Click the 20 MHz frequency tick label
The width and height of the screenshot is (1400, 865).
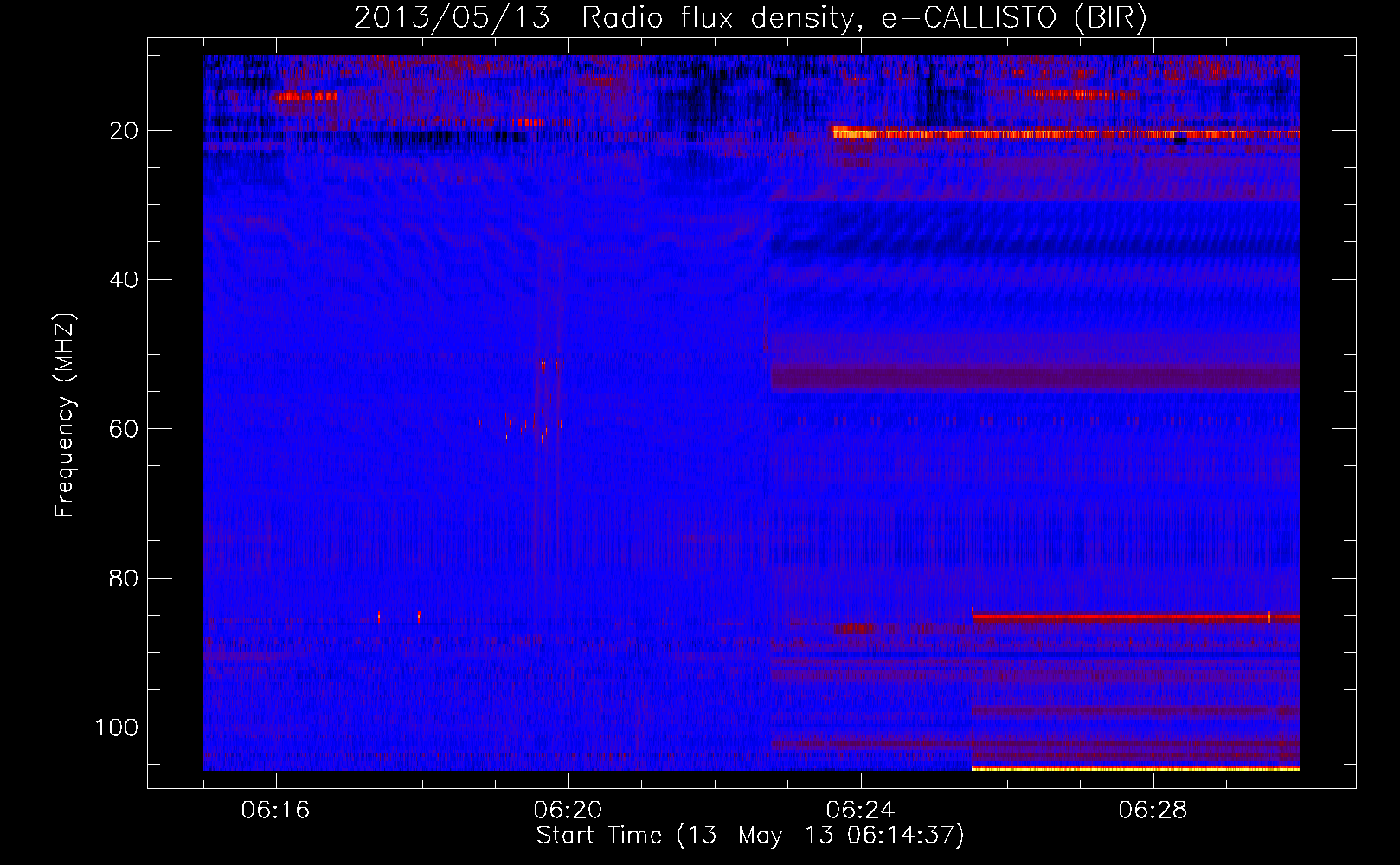click(x=125, y=131)
